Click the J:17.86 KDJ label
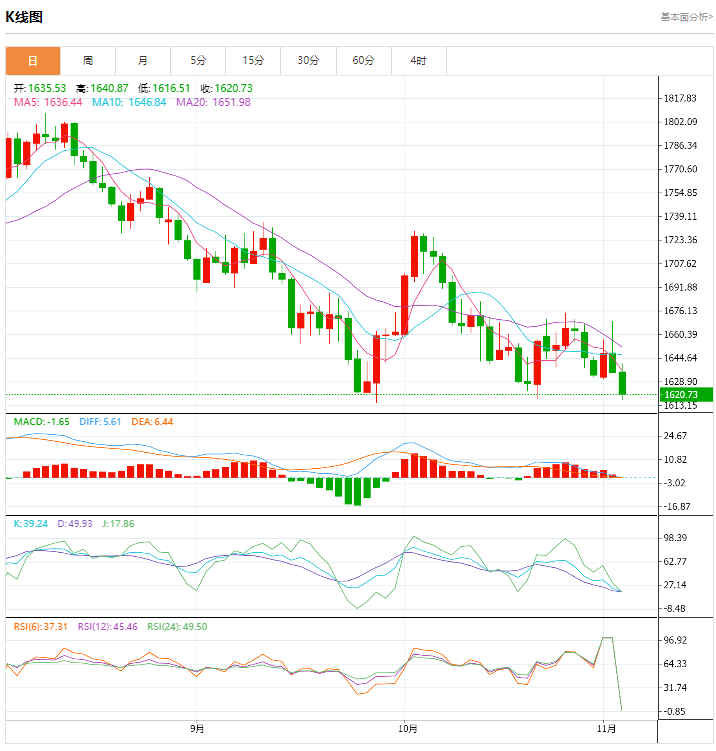Image resolution: width=716 pixels, height=751 pixels. click(x=118, y=524)
